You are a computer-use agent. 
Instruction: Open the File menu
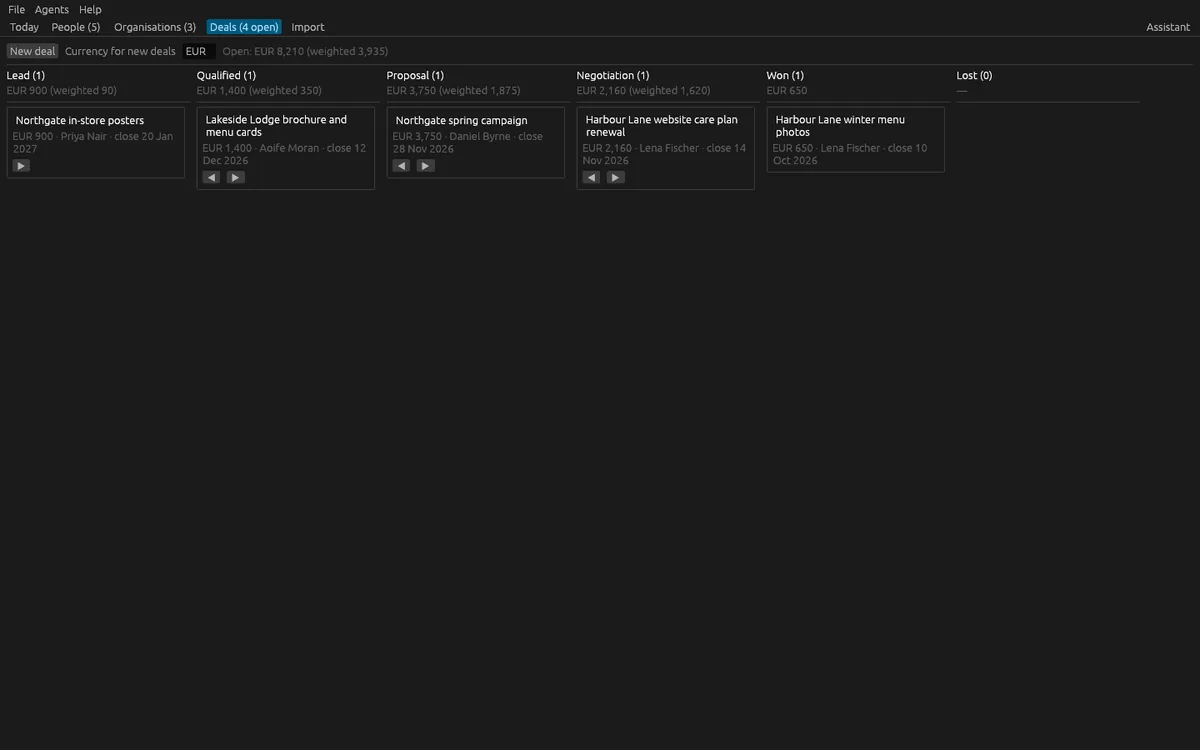tap(16, 9)
